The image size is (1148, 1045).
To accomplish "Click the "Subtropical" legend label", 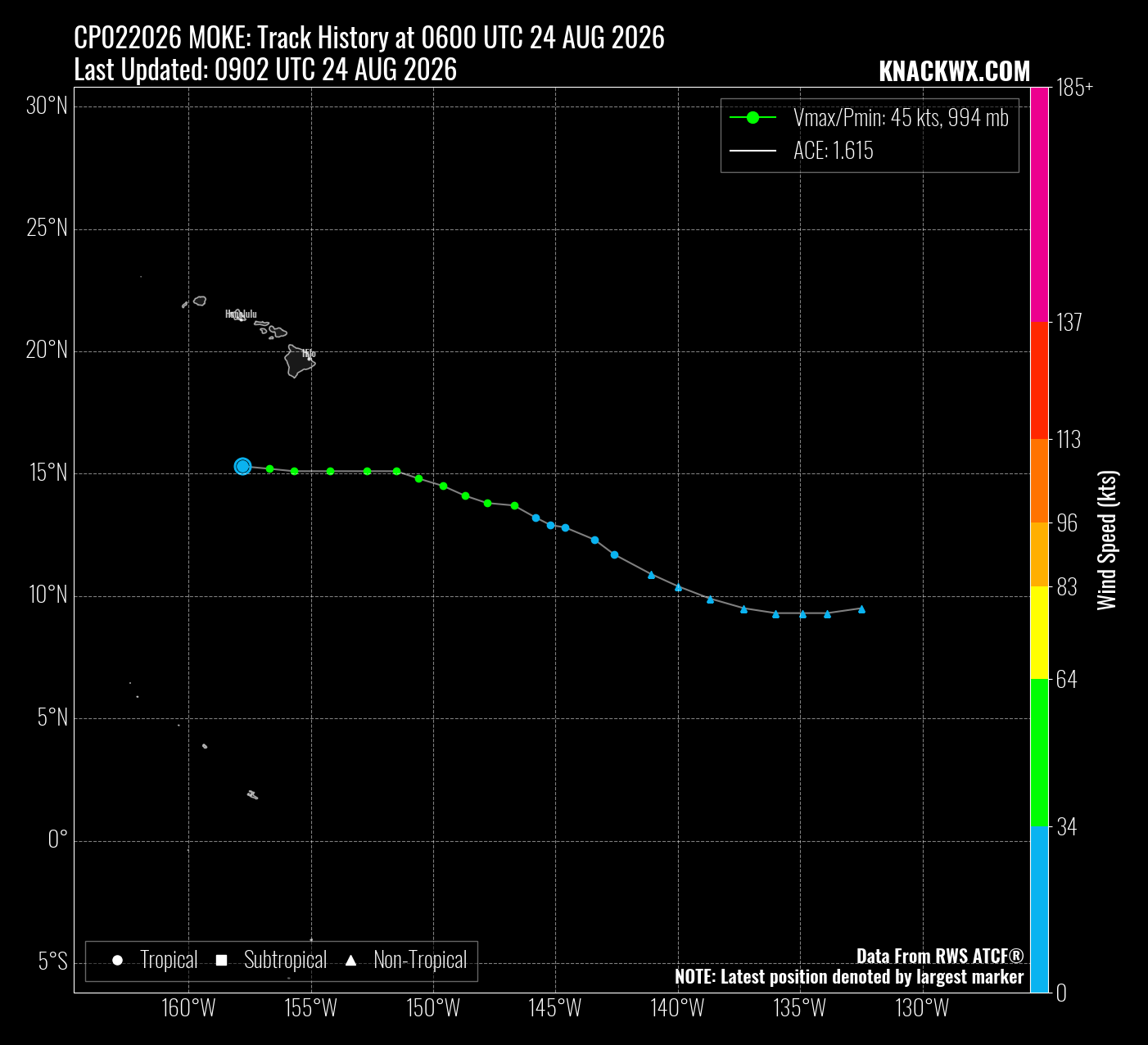I will coord(285,960).
